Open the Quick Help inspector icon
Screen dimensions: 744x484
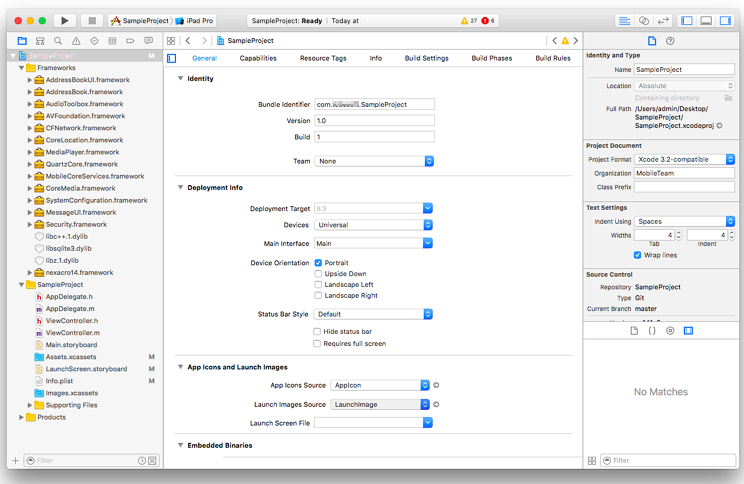click(670, 41)
